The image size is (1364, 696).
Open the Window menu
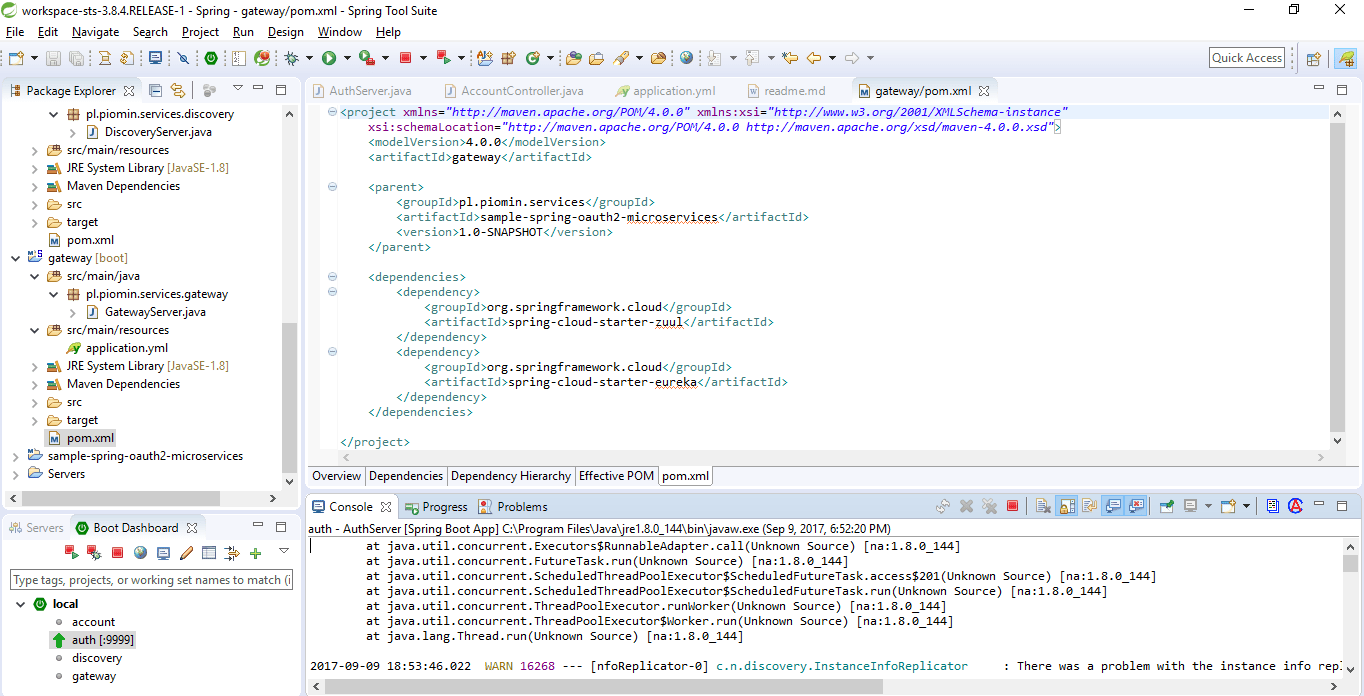pos(340,32)
